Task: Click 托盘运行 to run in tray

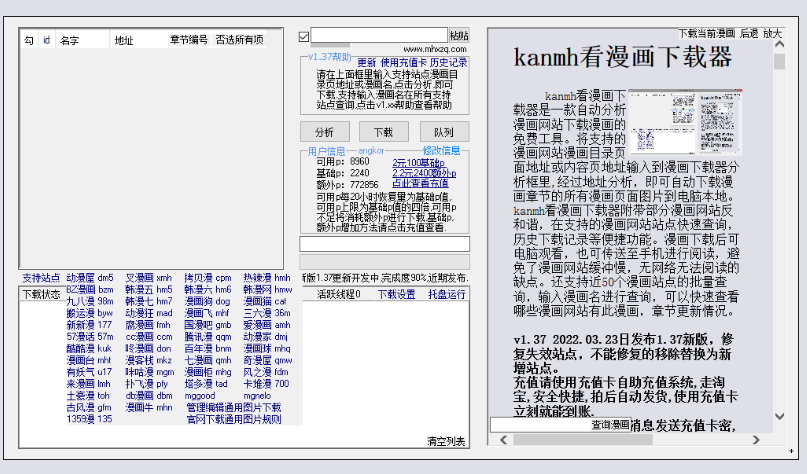Action: [x=447, y=295]
